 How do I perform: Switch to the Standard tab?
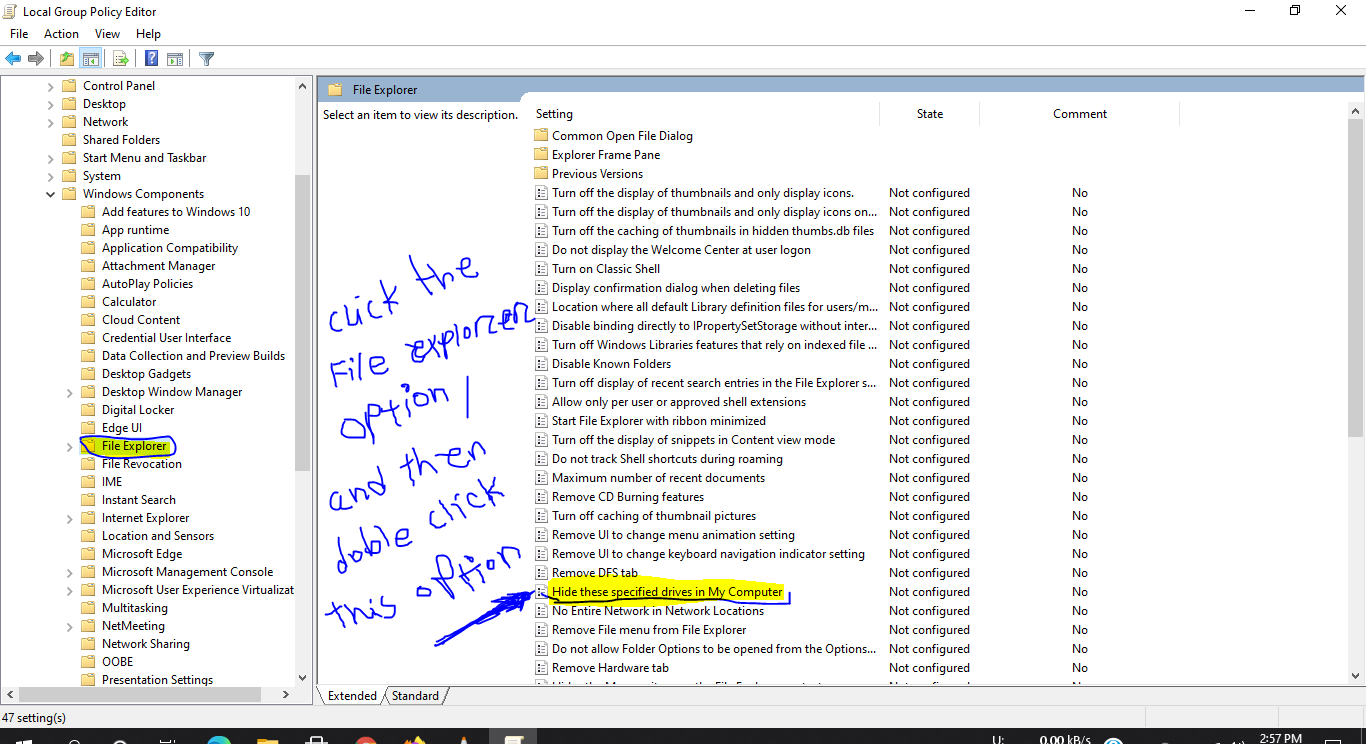(x=415, y=695)
